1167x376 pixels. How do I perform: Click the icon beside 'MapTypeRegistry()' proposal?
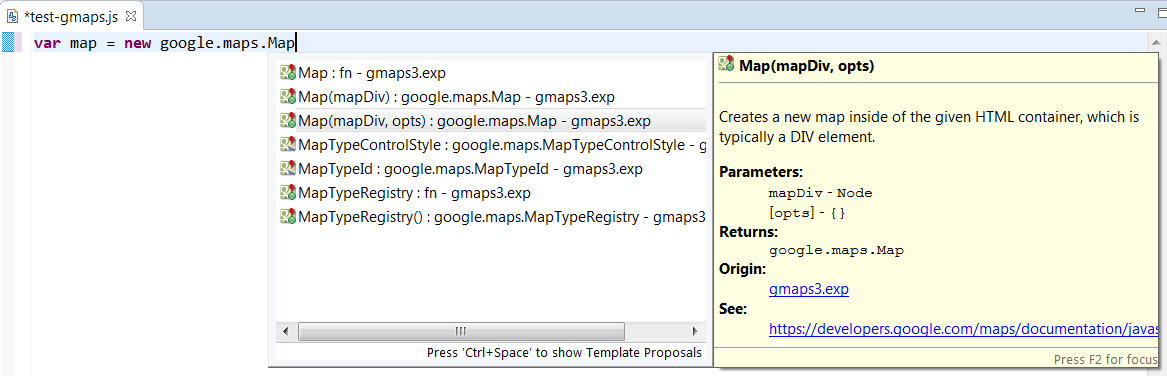pos(288,217)
